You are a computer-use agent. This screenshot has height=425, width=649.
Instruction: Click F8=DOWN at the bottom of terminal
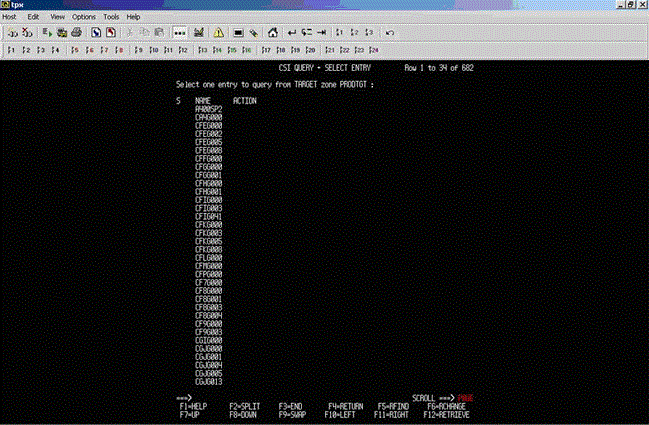pyautogui.click(x=244, y=413)
